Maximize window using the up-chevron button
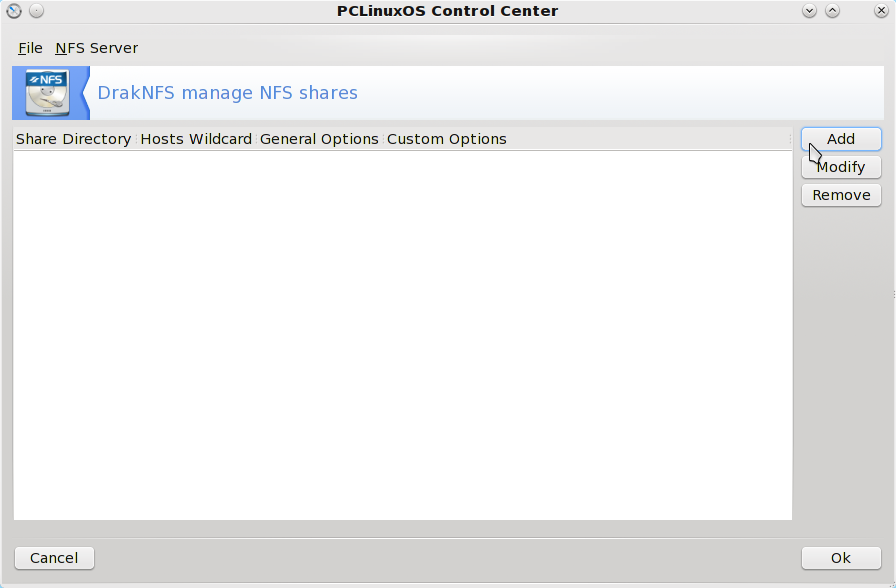896x588 pixels. (x=832, y=11)
